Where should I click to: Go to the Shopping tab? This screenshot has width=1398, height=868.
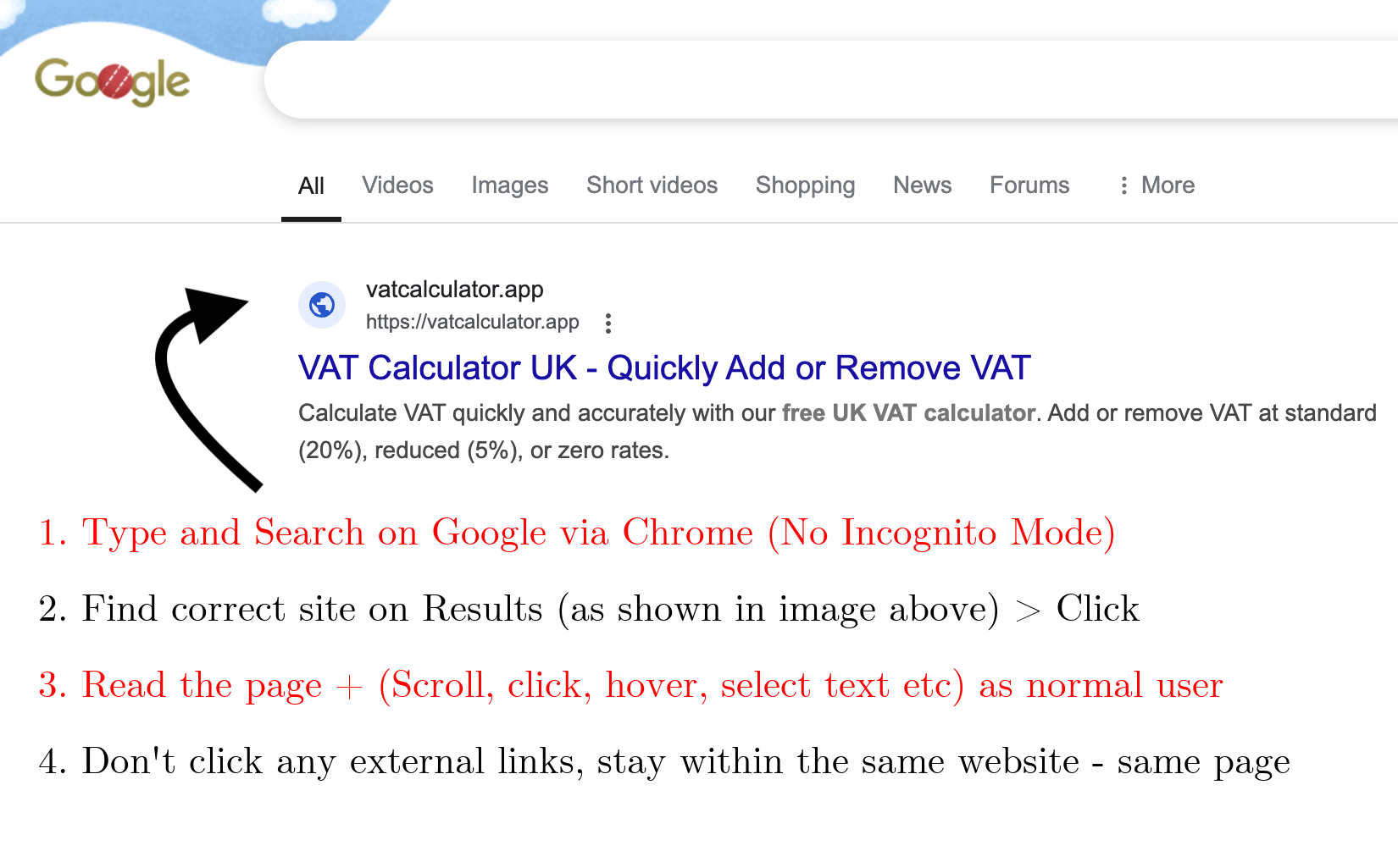805,185
